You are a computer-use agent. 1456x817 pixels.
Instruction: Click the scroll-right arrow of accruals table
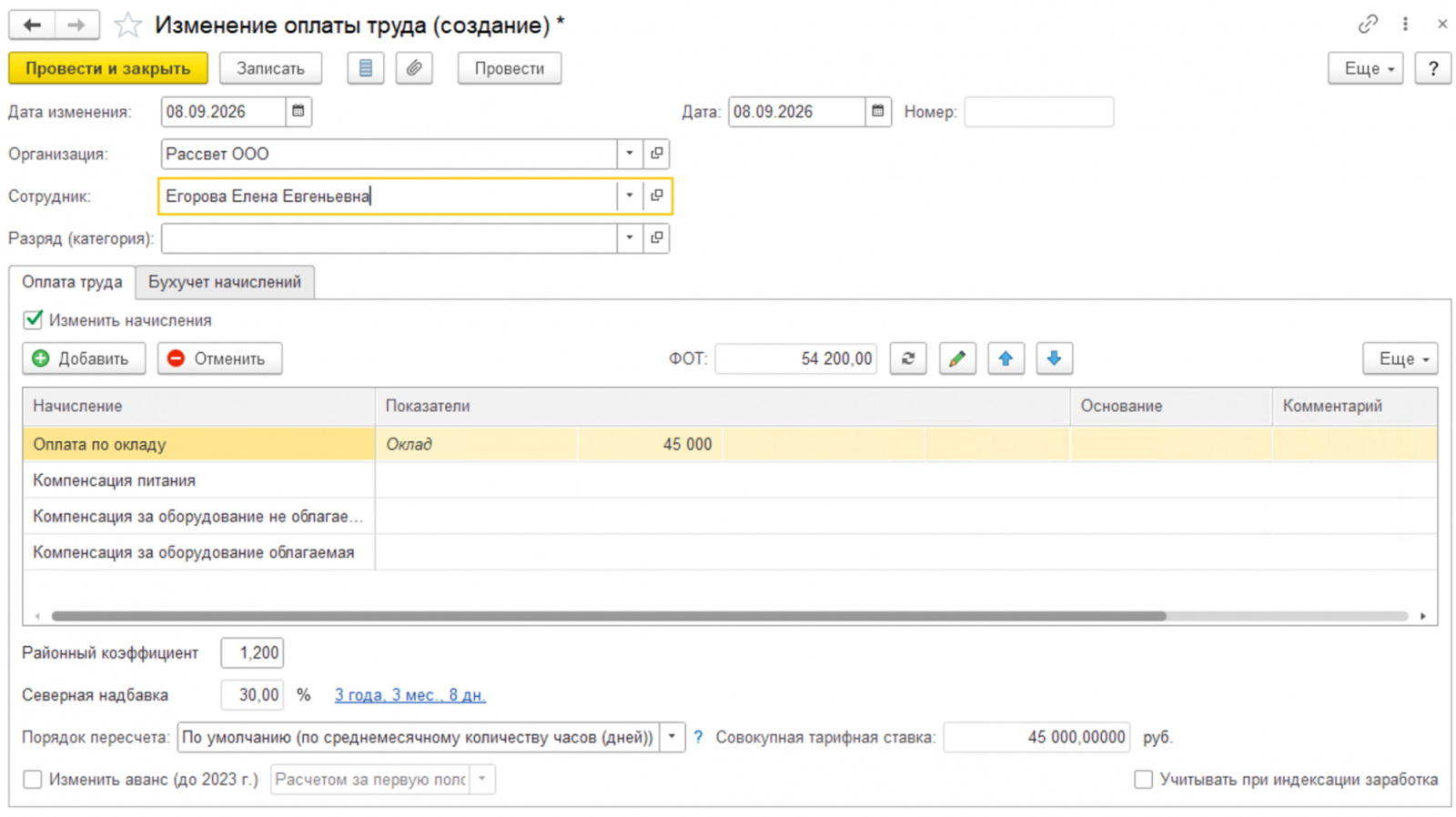[1423, 616]
